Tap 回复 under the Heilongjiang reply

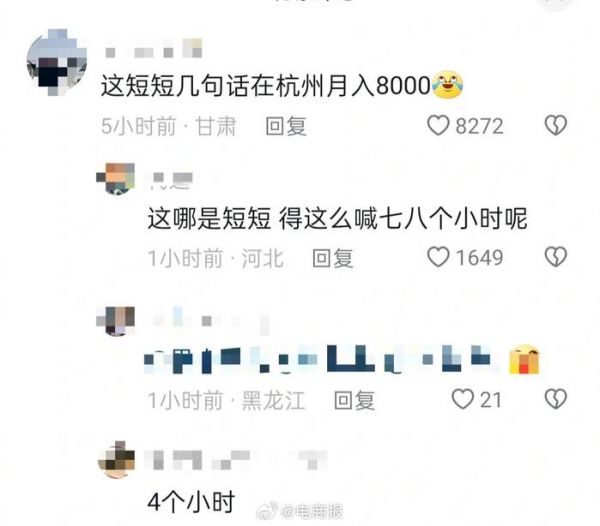[x=354, y=401]
